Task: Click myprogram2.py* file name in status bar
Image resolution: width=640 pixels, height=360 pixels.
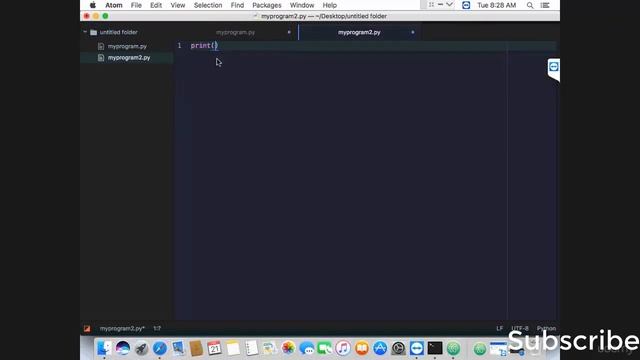Action: click(x=122, y=329)
